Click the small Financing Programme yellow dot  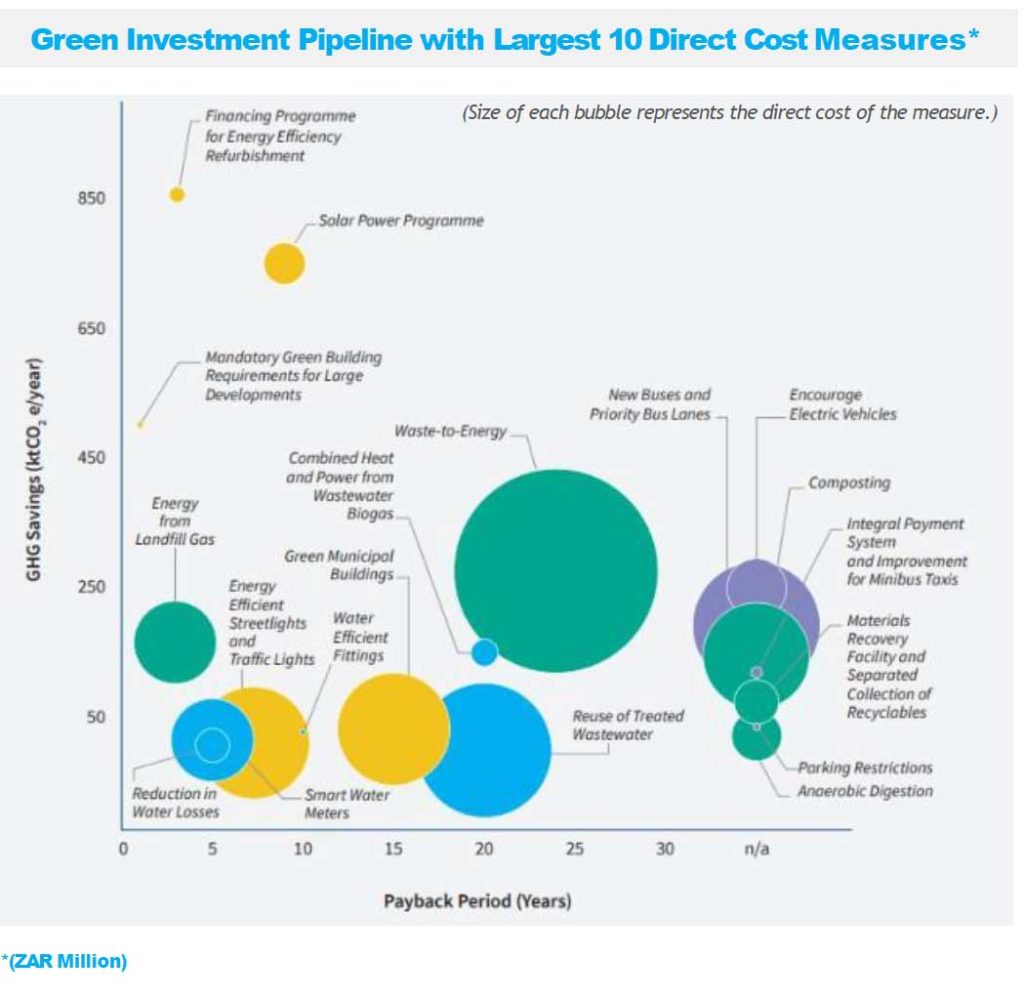tap(177, 194)
